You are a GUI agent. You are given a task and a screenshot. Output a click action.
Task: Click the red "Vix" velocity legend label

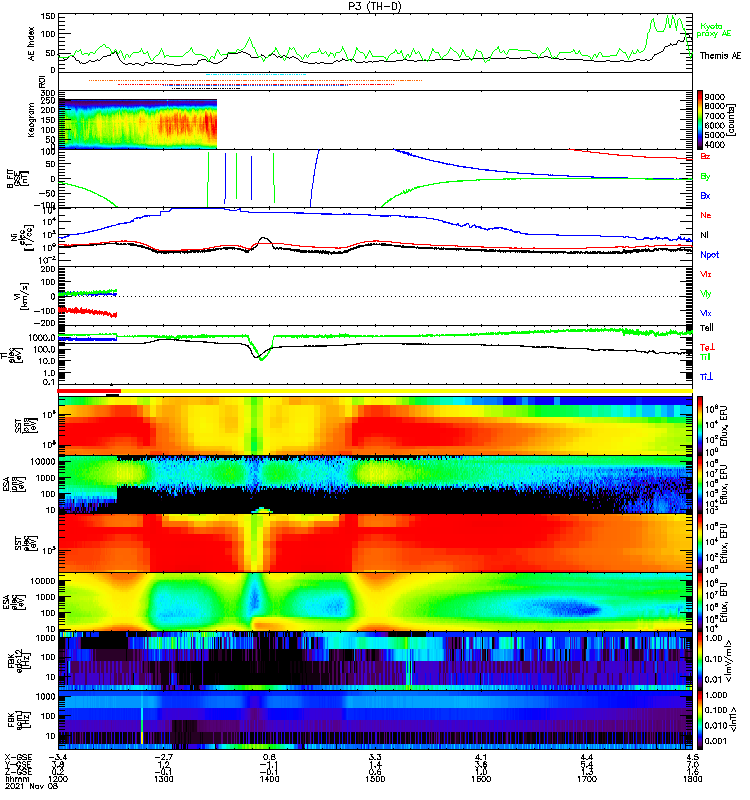click(706, 274)
